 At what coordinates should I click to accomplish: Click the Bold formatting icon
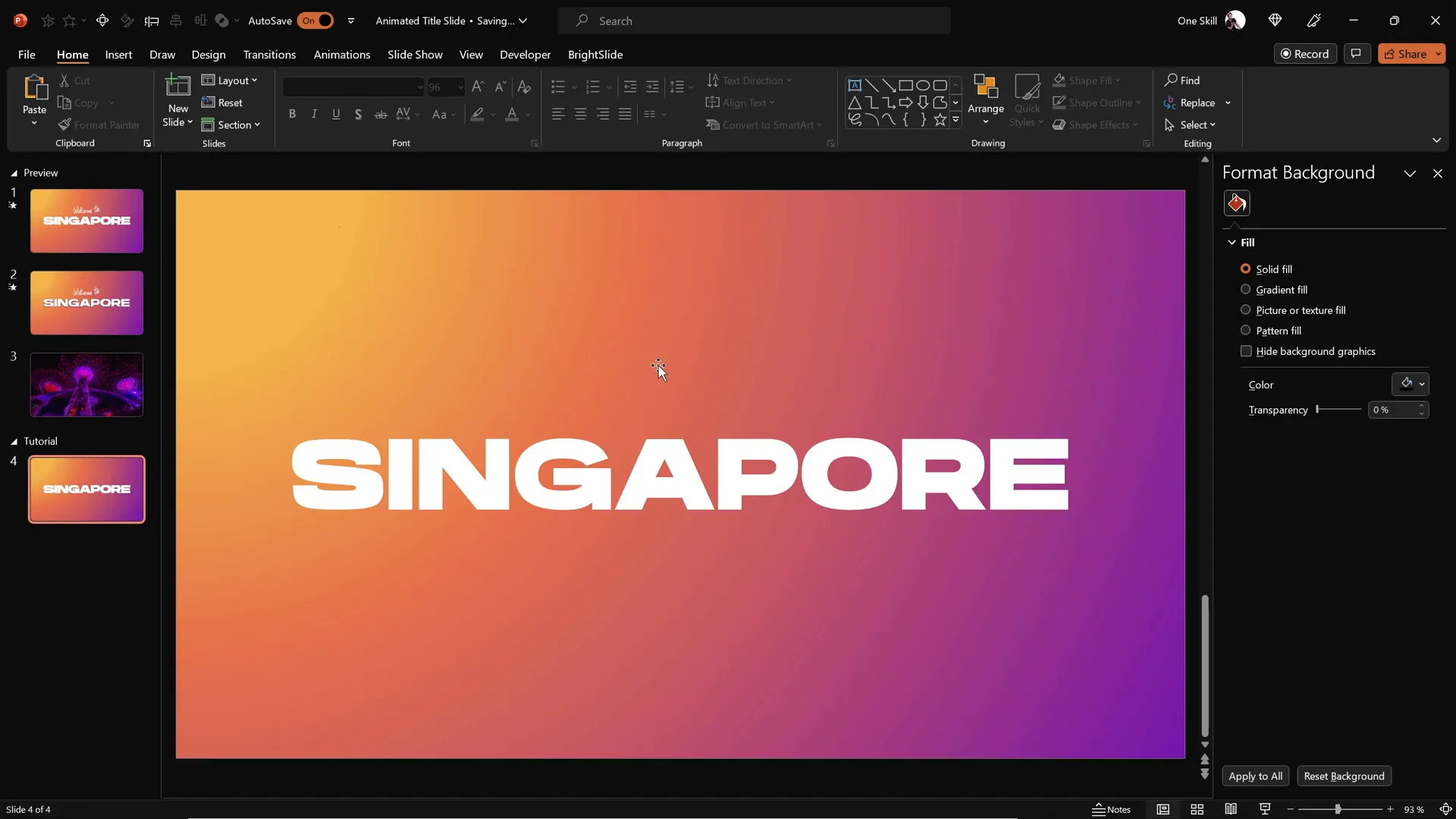[293, 114]
